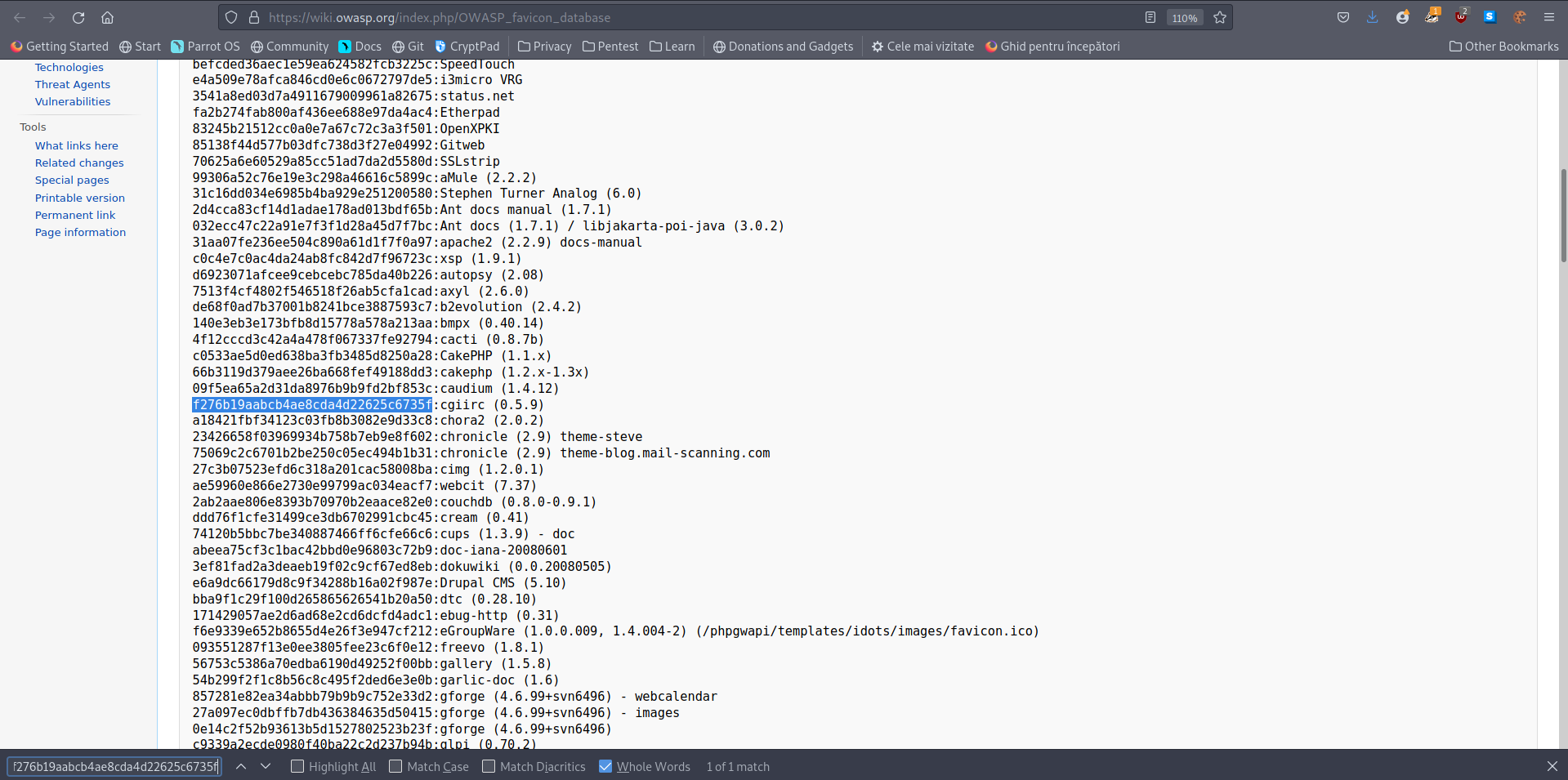Click the Page information link
1568x780 pixels.
point(80,232)
